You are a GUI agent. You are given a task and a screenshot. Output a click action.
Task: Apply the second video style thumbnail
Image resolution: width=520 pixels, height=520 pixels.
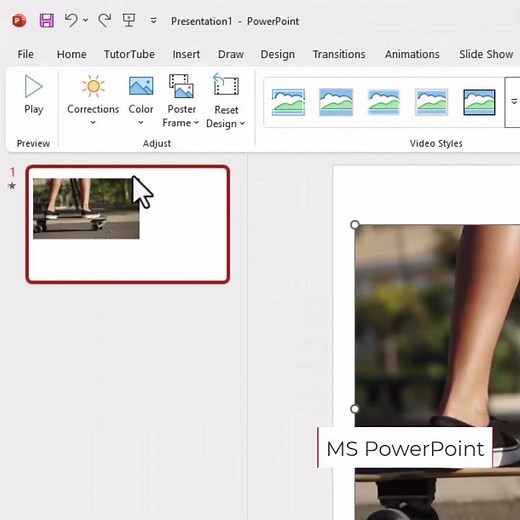point(336,102)
